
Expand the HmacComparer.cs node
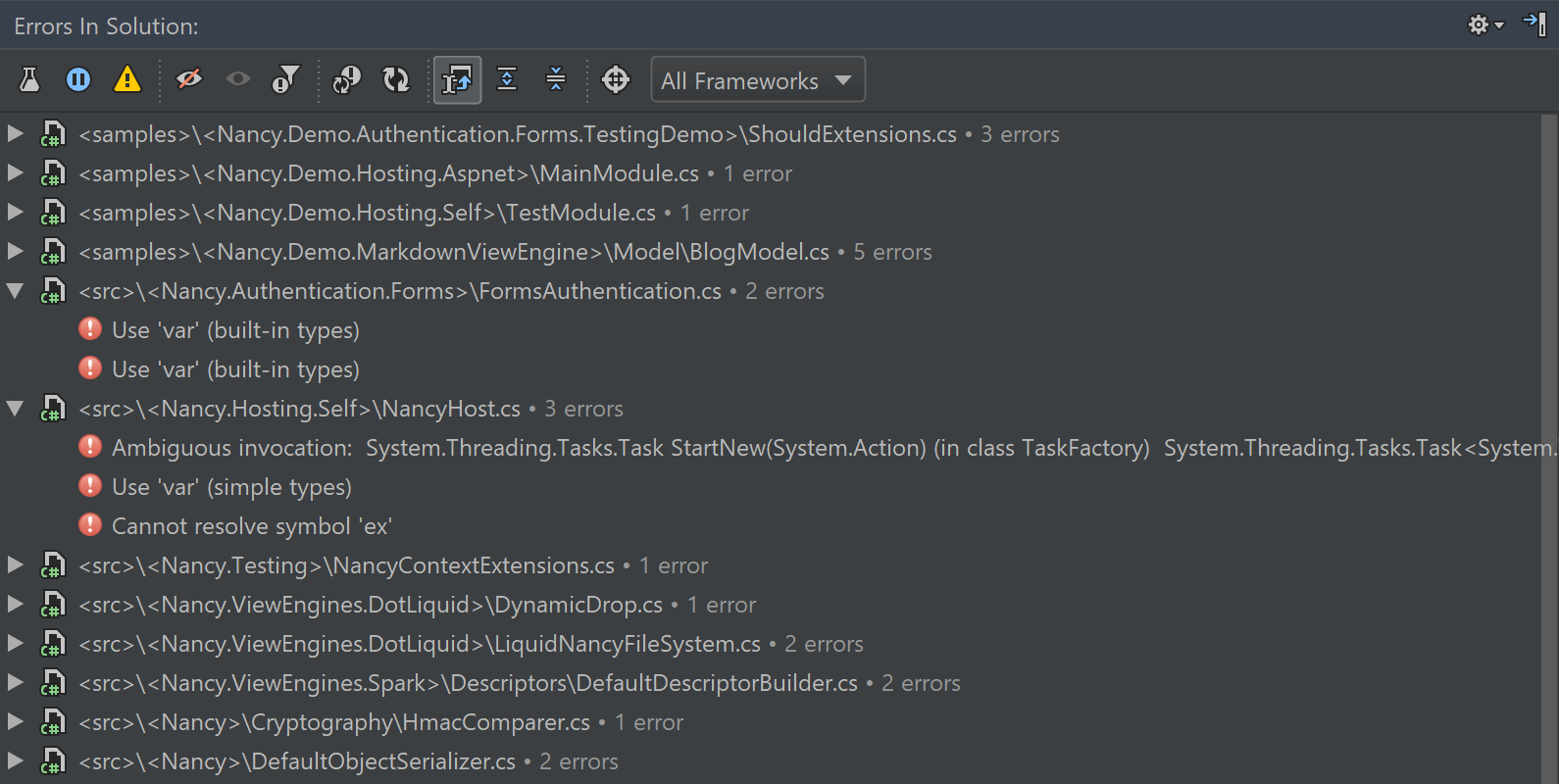tap(15, 721)
